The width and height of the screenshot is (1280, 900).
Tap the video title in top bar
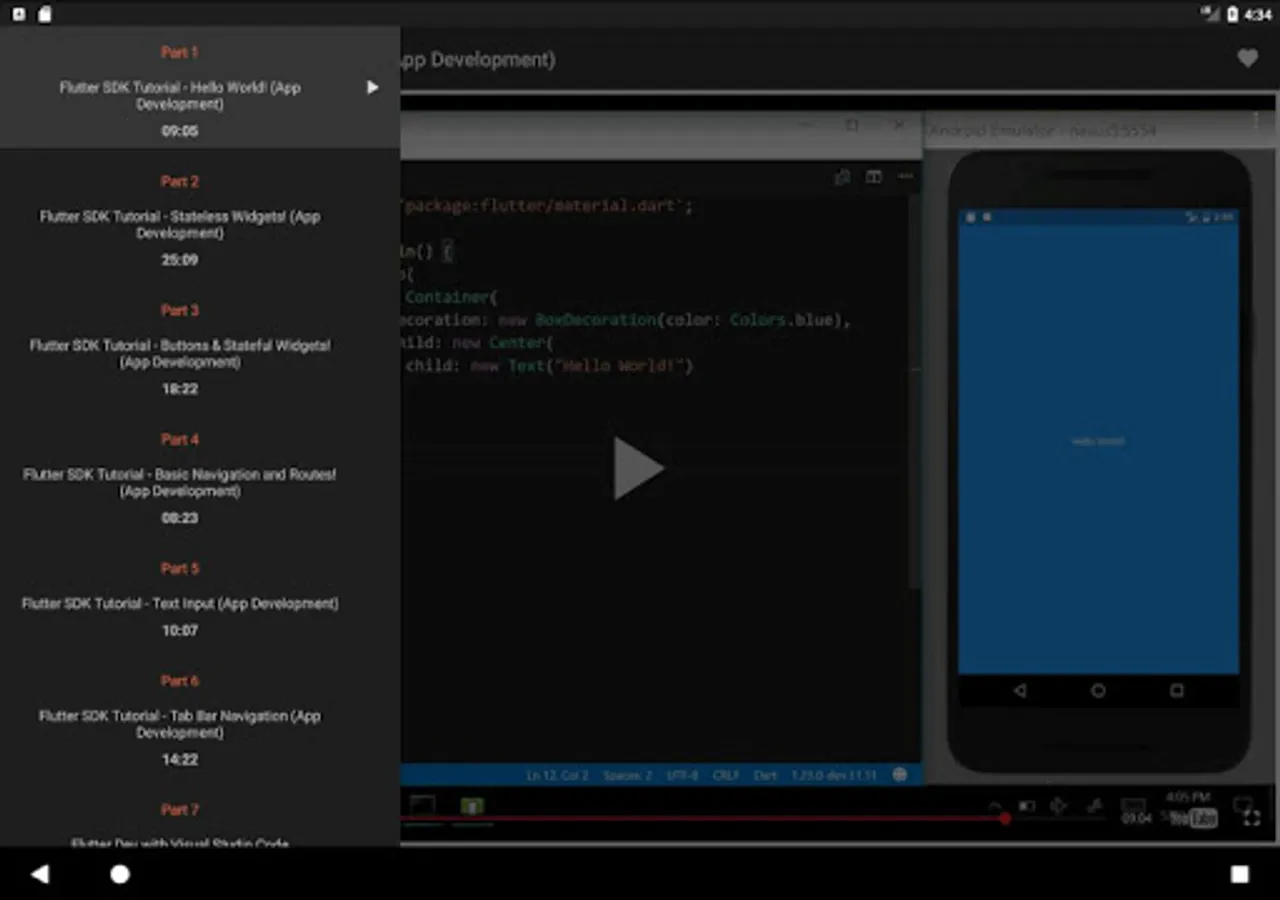click(x=478, y=60)
